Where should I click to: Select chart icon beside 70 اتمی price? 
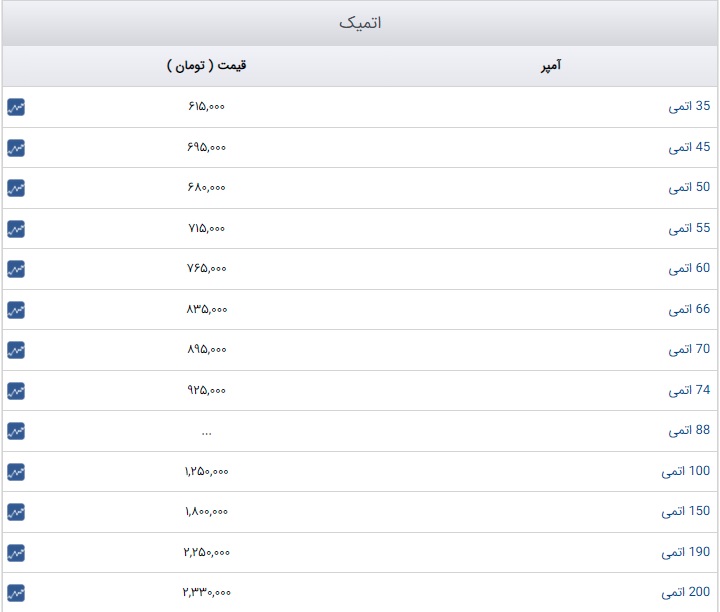[16, 350]
